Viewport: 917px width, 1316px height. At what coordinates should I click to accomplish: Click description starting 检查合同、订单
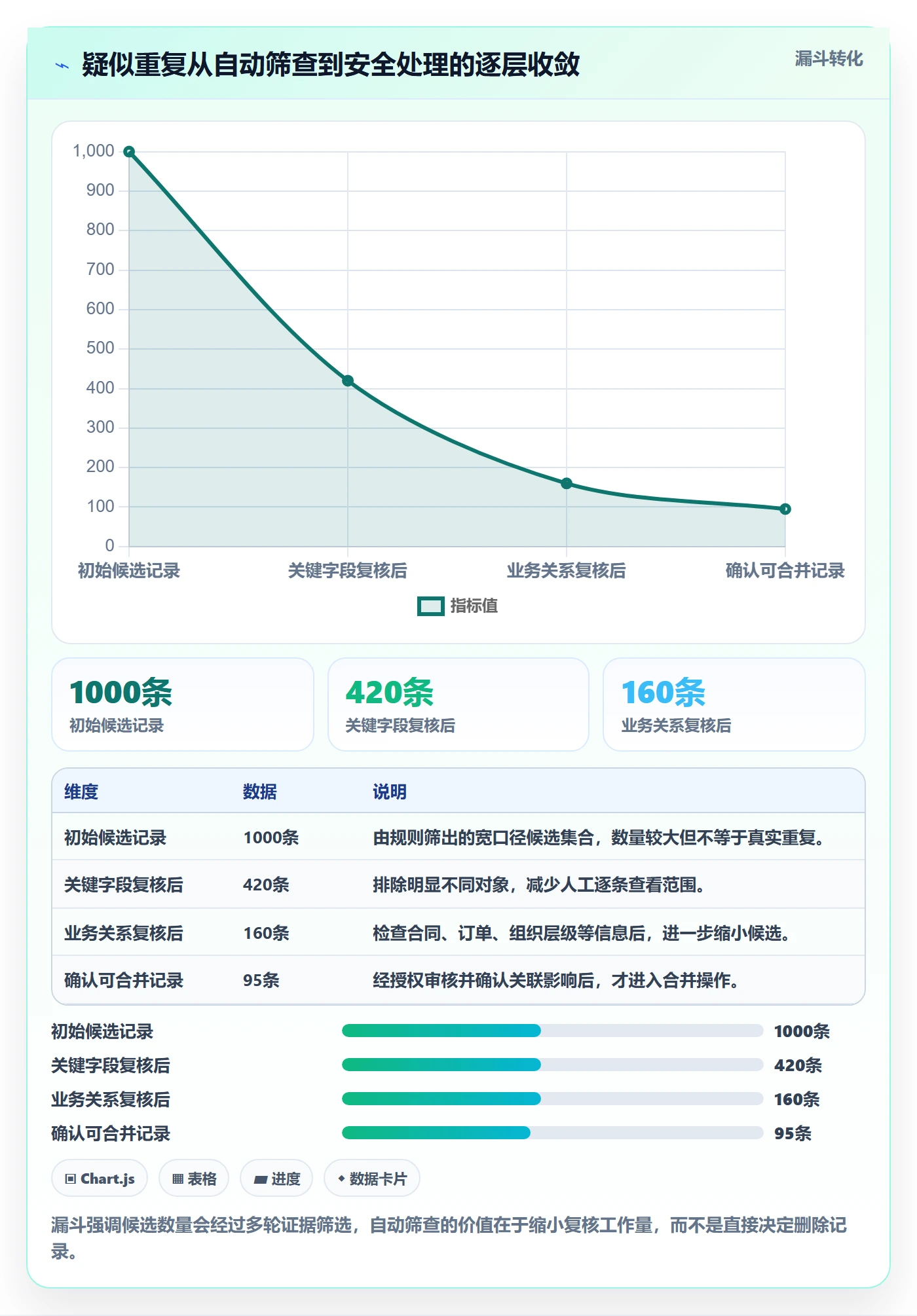click(x=581, y=934)
